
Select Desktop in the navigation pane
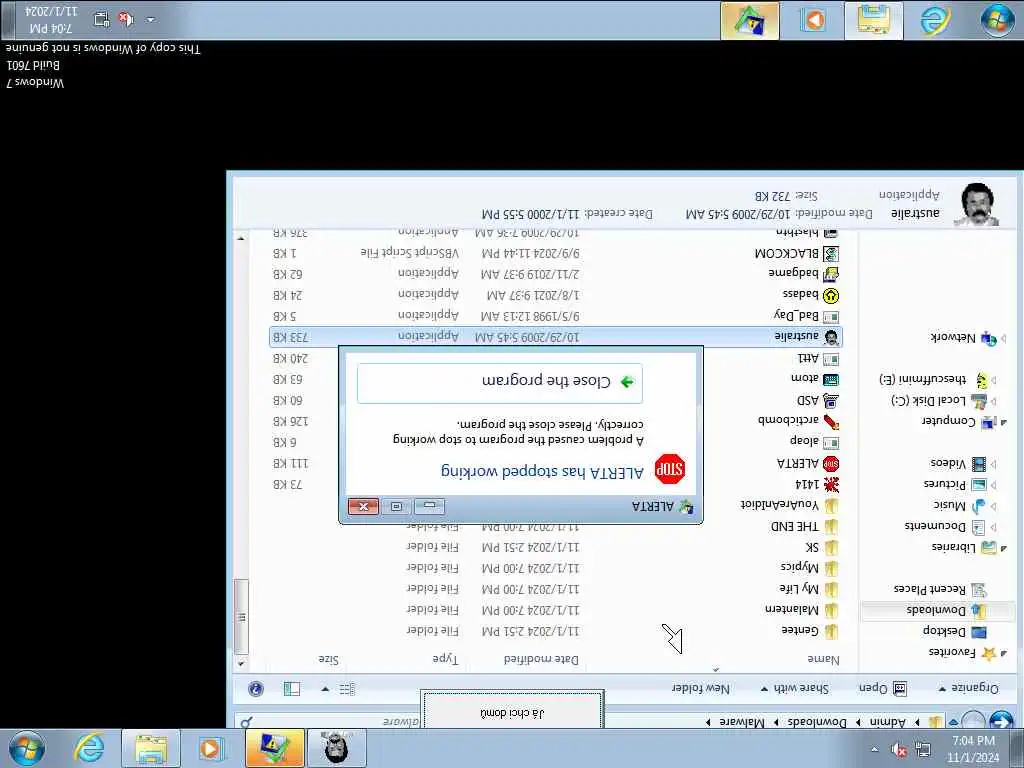[944, 632]
